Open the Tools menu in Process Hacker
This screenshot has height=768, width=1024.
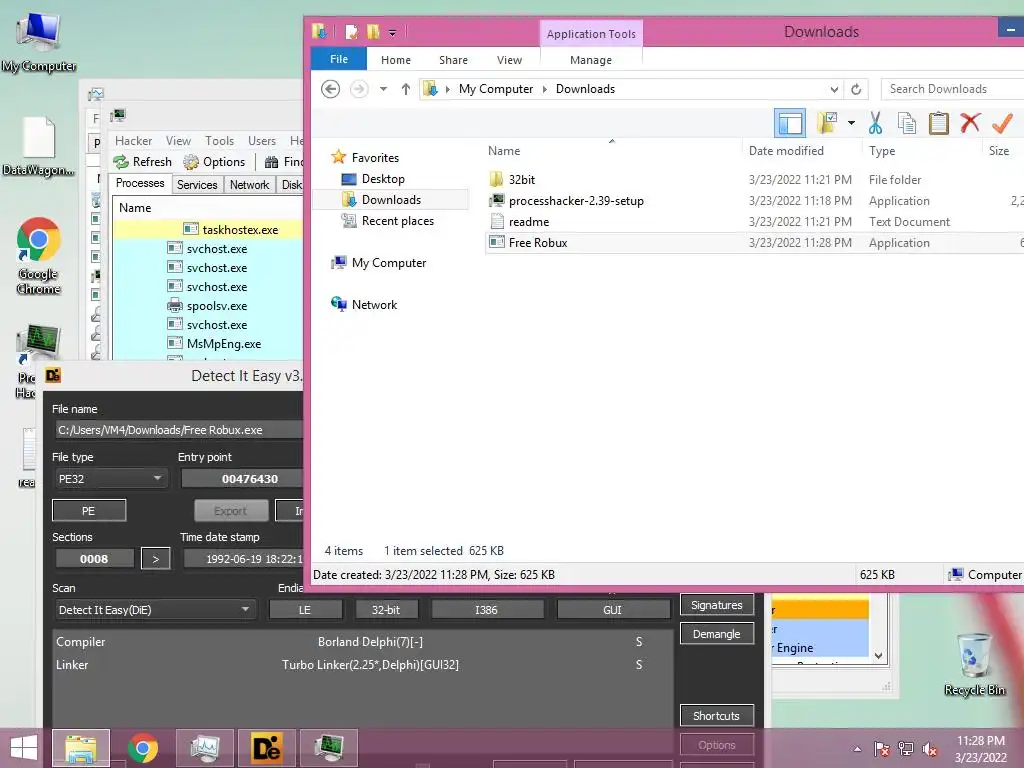tap(219, 141)
